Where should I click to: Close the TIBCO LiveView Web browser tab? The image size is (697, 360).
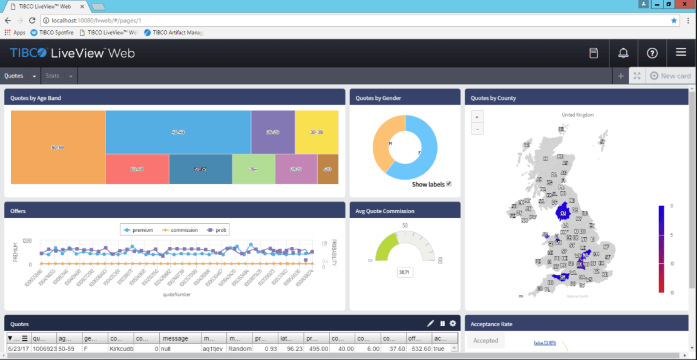[83, 7]
